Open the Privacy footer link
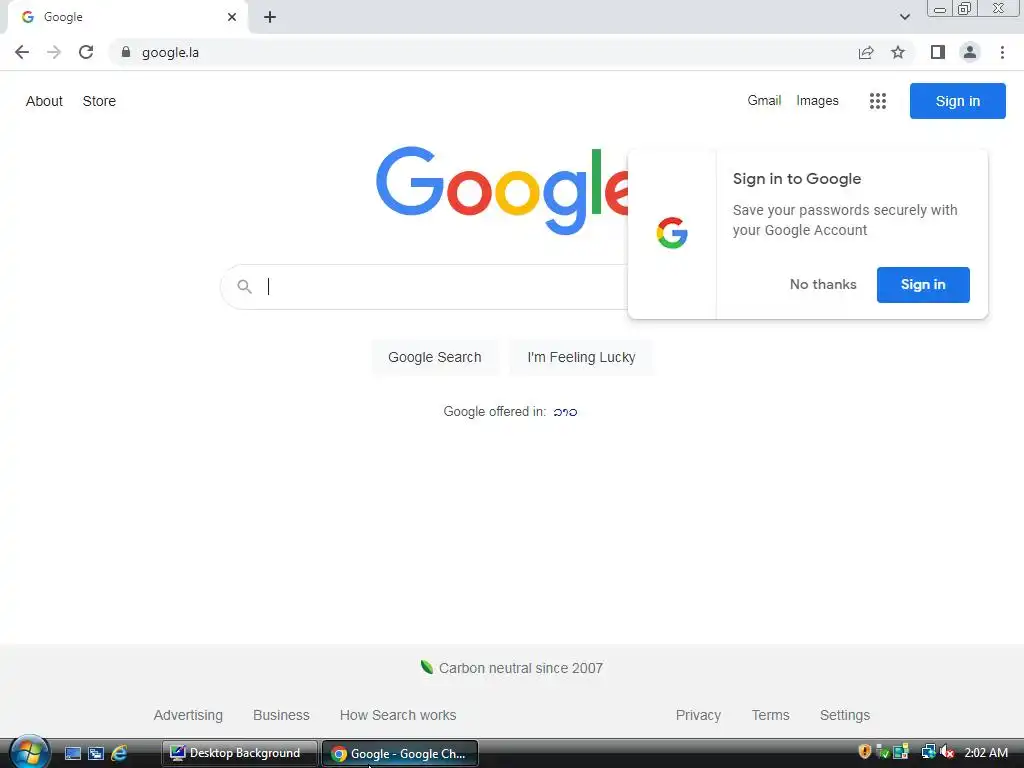The width and height of the screenshot is (1024, 768). click(698, 715)
